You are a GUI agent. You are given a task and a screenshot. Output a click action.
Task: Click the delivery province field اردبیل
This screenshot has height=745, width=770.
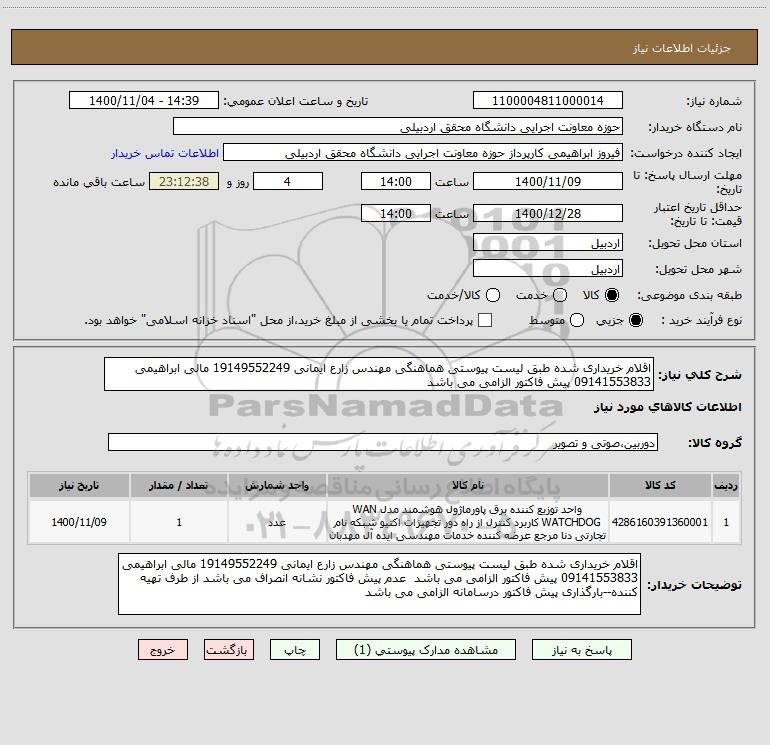(x=548, y=243)
